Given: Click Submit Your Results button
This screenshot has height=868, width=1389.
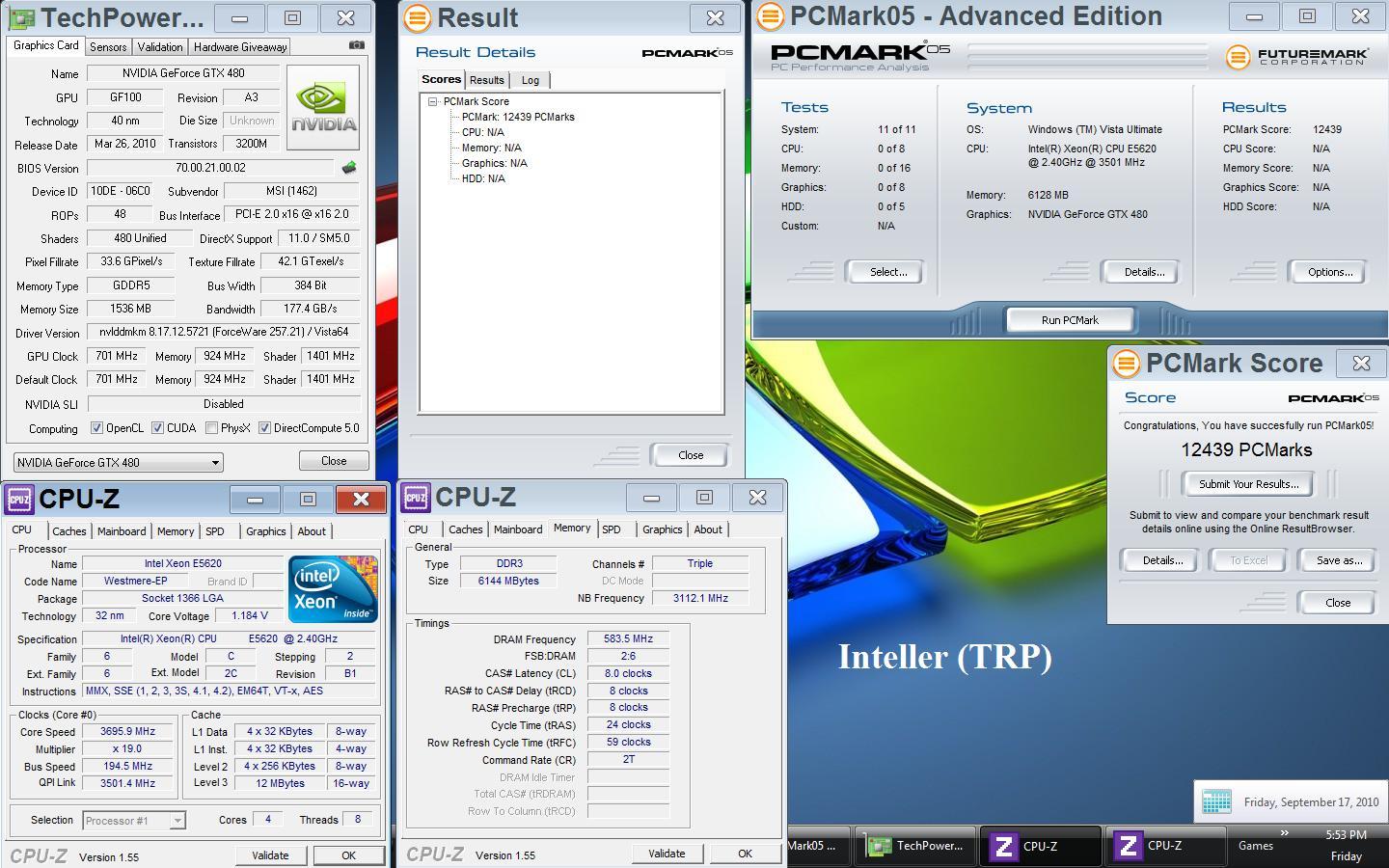Looking at the screenshot, I should tap(1249, 484).
